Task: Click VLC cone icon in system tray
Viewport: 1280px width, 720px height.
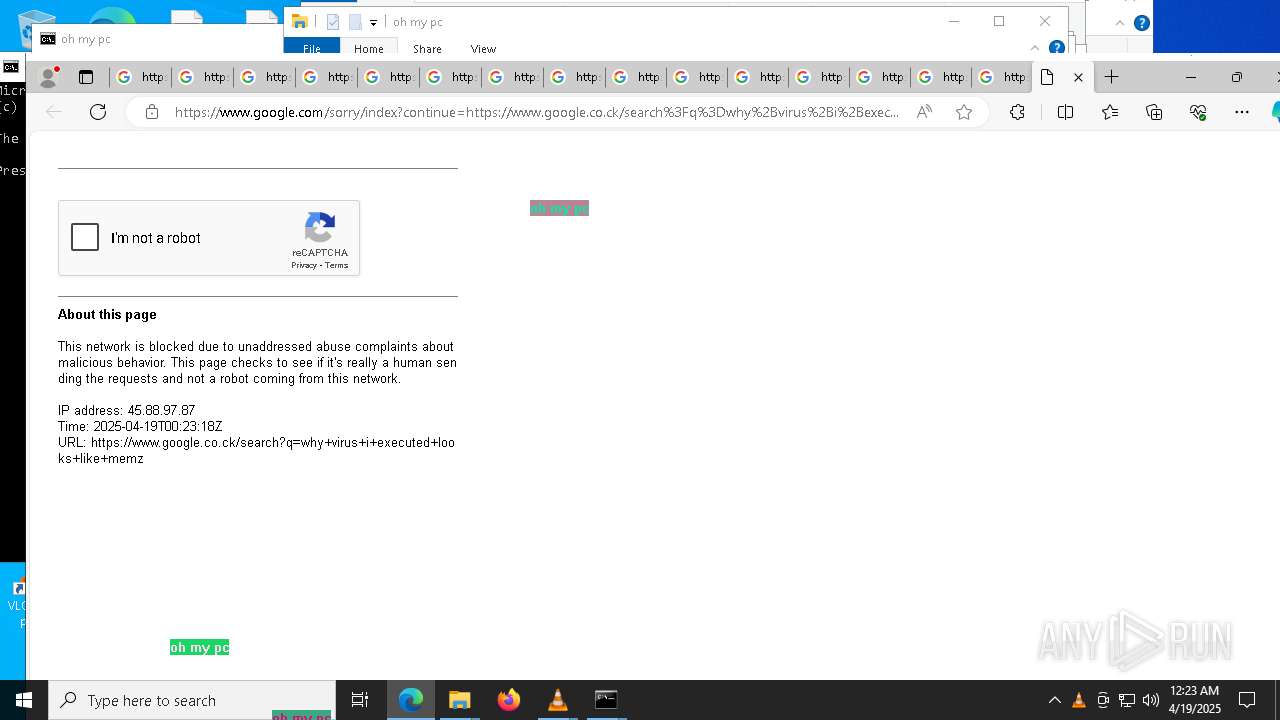Action: click(x=1079, y=700)
